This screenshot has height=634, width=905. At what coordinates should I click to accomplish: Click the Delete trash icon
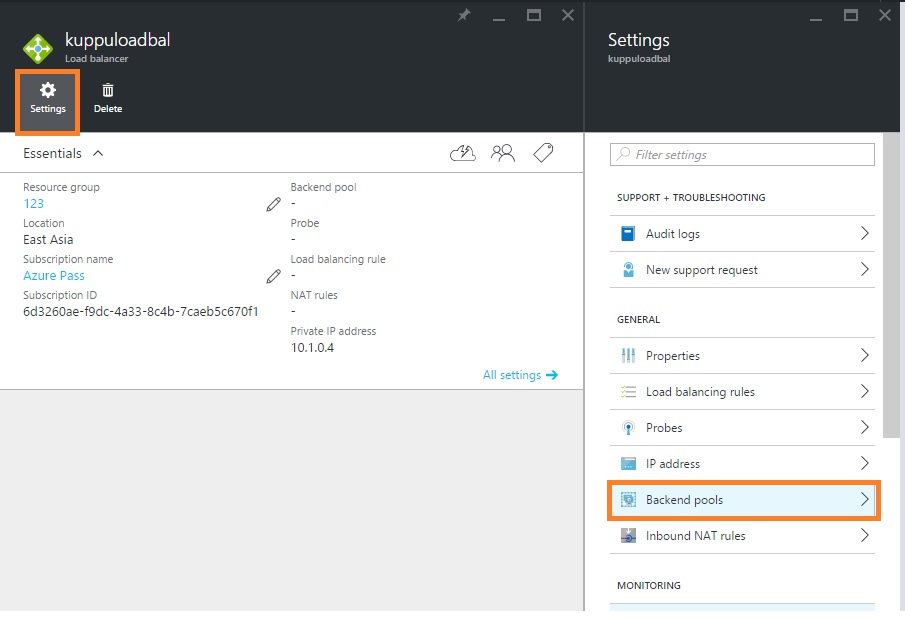pos(108,98)
